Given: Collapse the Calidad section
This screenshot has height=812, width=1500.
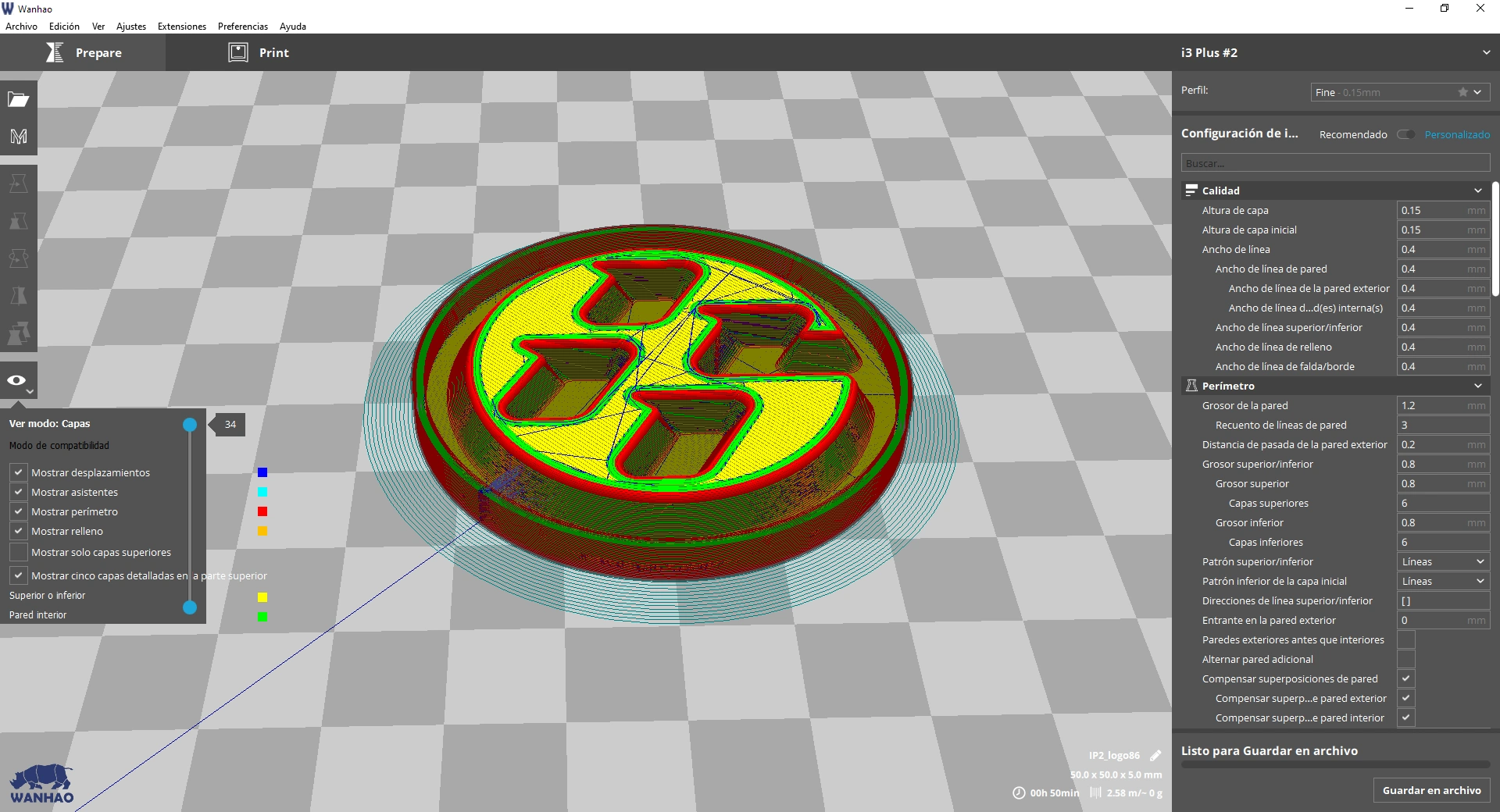Looking at the screenshot, I should 1478,191.
